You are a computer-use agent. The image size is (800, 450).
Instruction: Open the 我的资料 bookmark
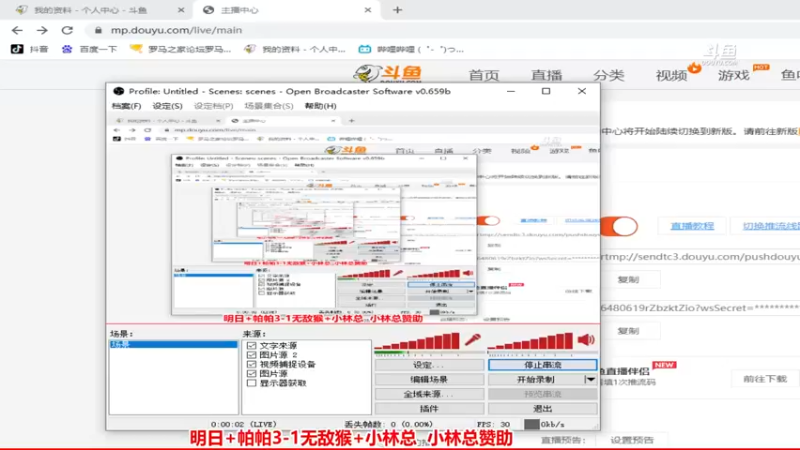(x=295, y=49)
